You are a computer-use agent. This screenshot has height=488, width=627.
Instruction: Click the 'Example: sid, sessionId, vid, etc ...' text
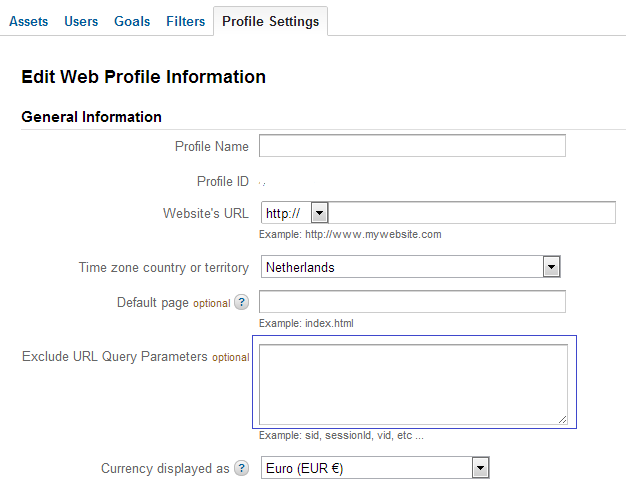[341, 435]
